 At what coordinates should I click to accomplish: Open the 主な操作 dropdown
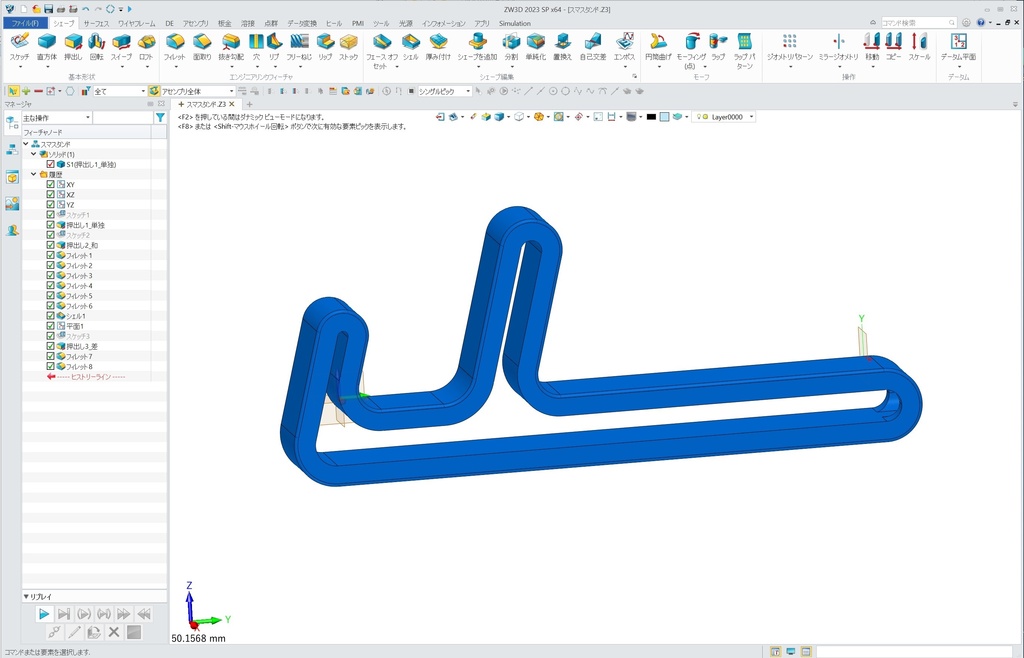point(57,118)
